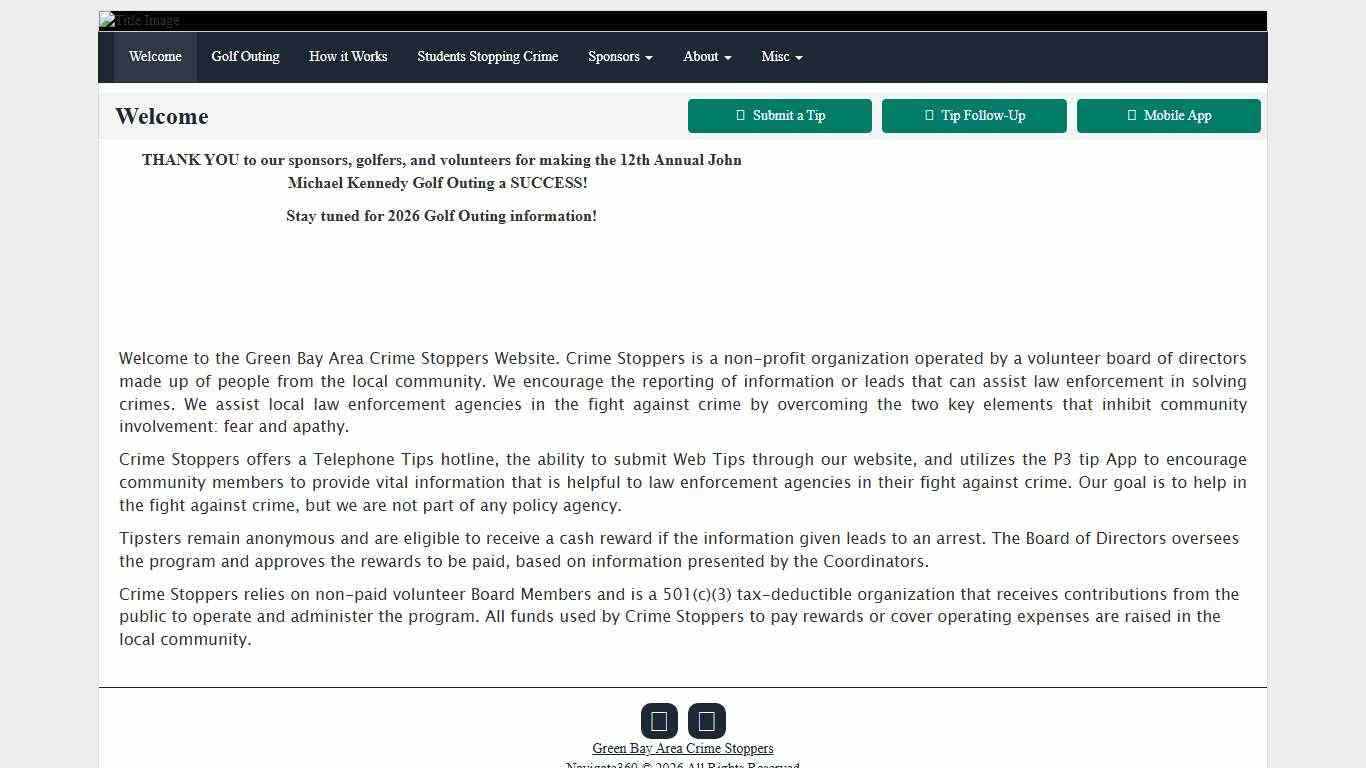The width and height of the screenshot is (1366, 768).
Task: Click the Green Bay Area Crime Stoppers footer link
Action: [x=683, y=748]
